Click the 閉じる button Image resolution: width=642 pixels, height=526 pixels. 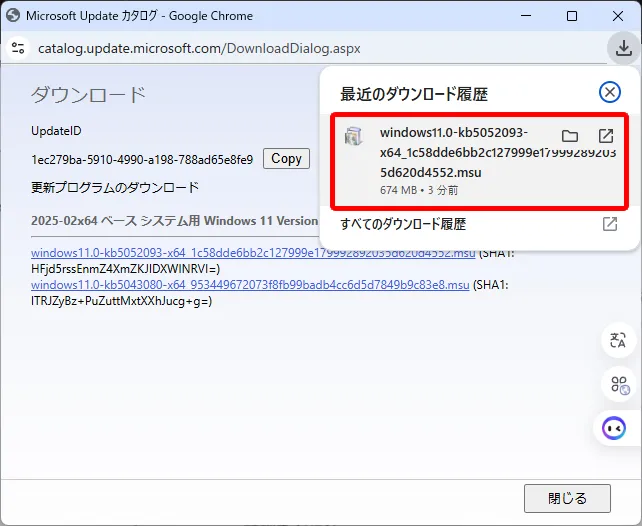tap(567, 498)
